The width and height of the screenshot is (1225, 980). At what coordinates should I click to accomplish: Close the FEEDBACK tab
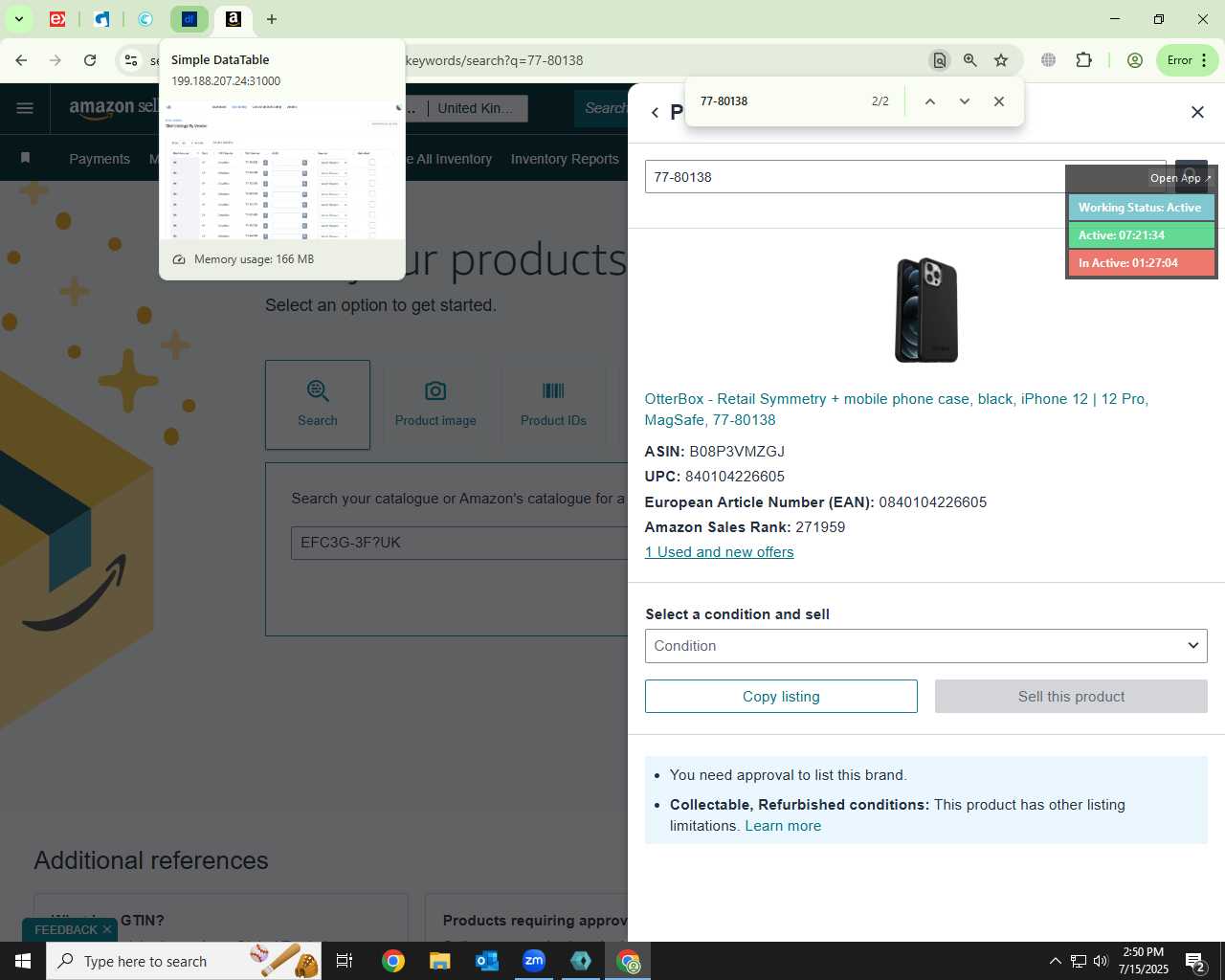(107, 929)
